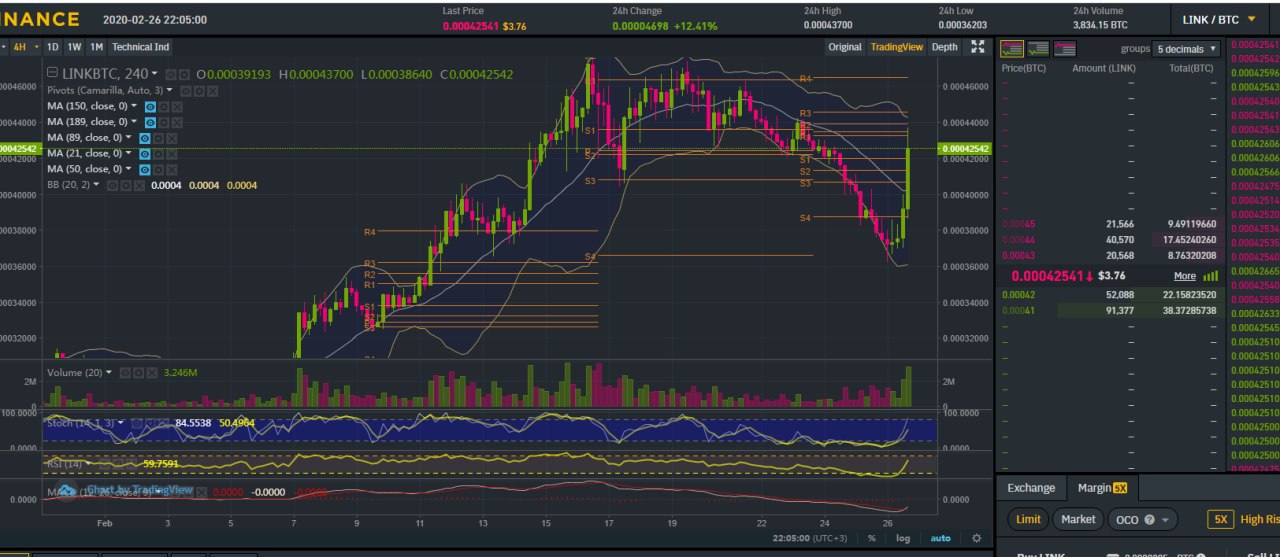This screenshot has height=557, width=1280.
Task: Select the 1W interval
Action: [74, 47]
